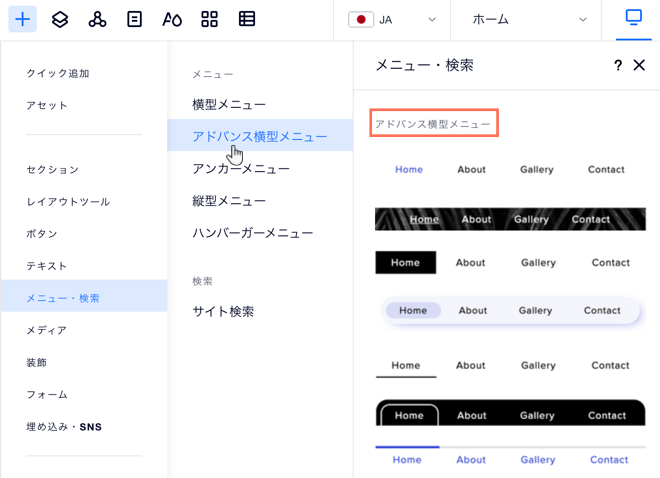Image resolution: width=660 pixels, height=478 pixels.
Task: Open フォーム category
Action: coord(47,395)
